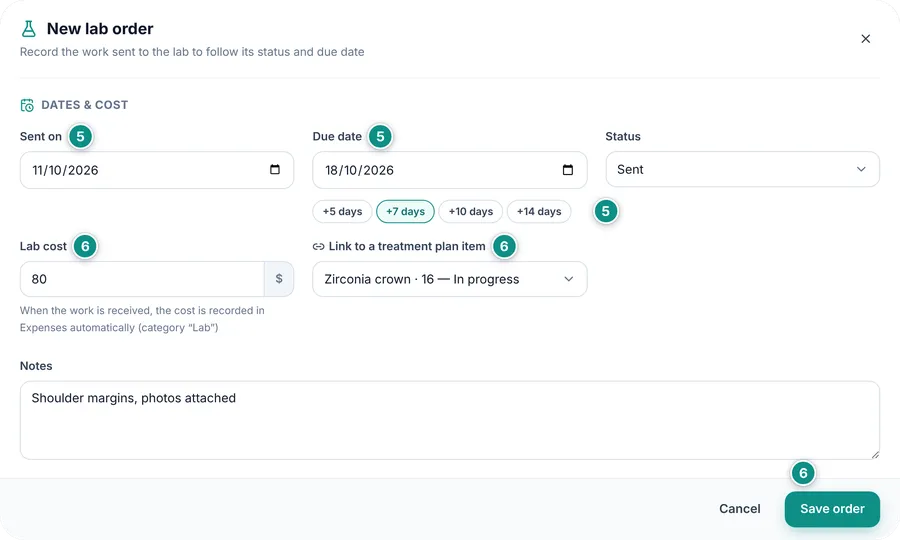Click the flask icon beside the title
Viewport: 900px width, 540px height.
[28, 29]
